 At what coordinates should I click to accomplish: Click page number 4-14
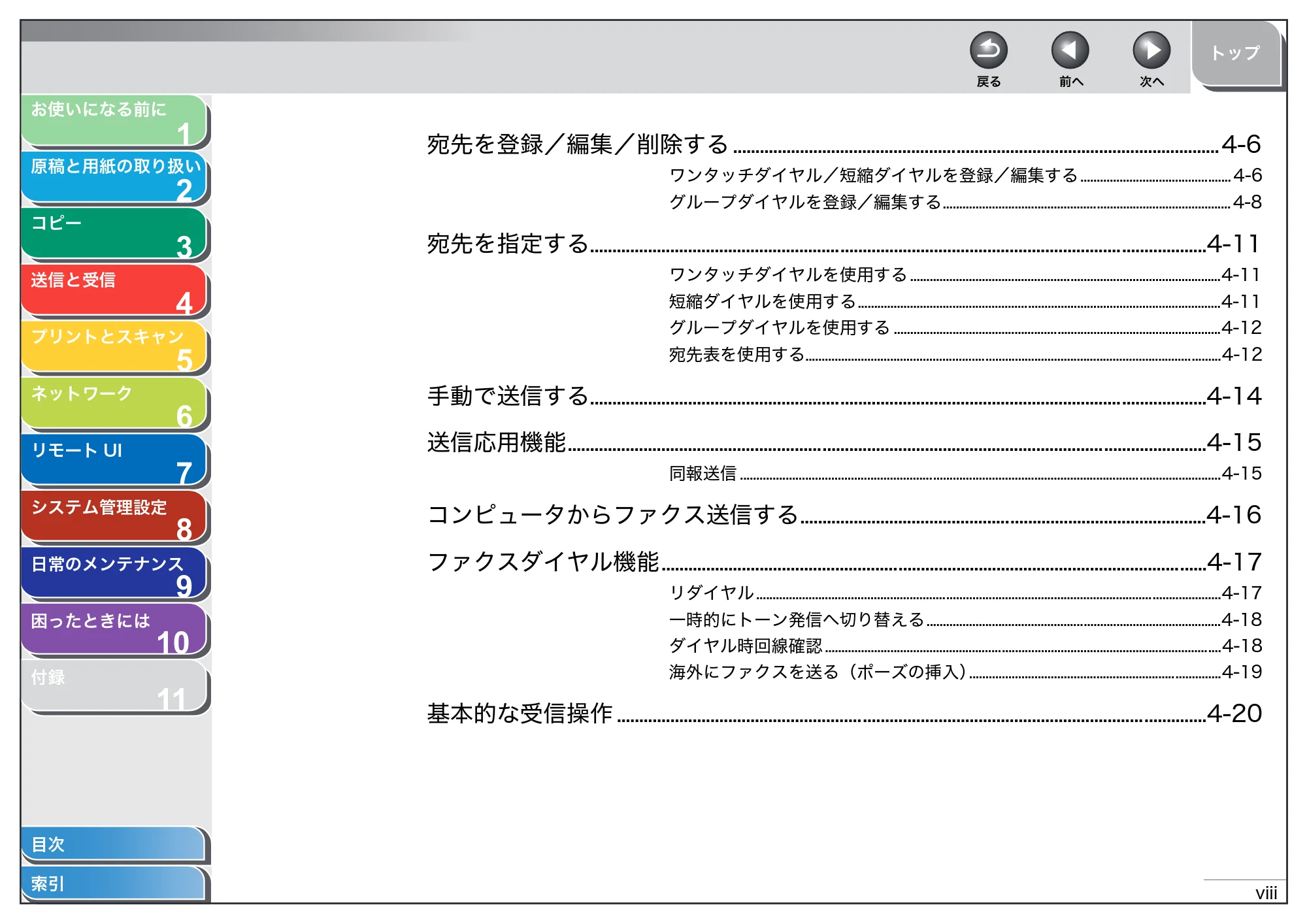pos(1234,396)
